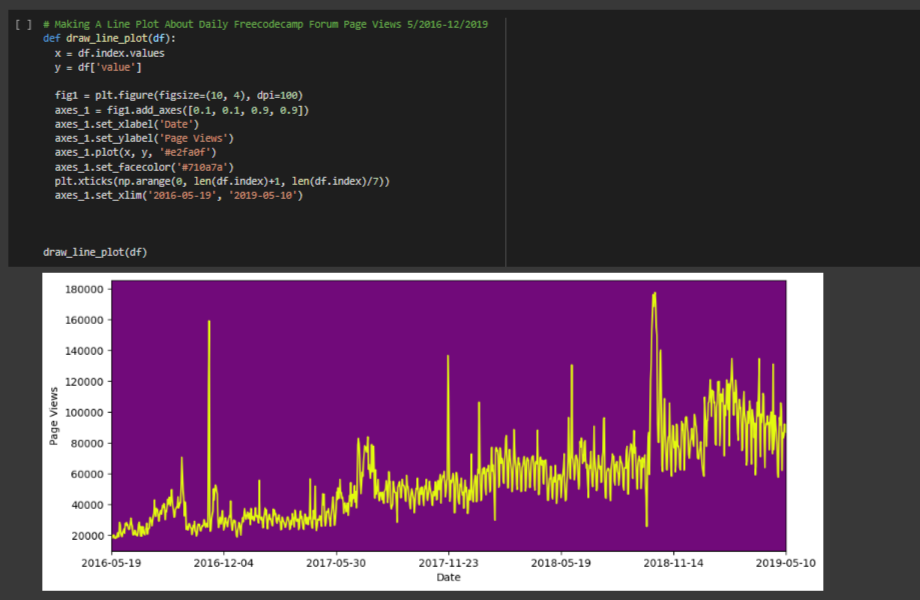Click the 'Page Views' y-axis label
Viewport: 920px width, 600px height.
coord(53,414)
